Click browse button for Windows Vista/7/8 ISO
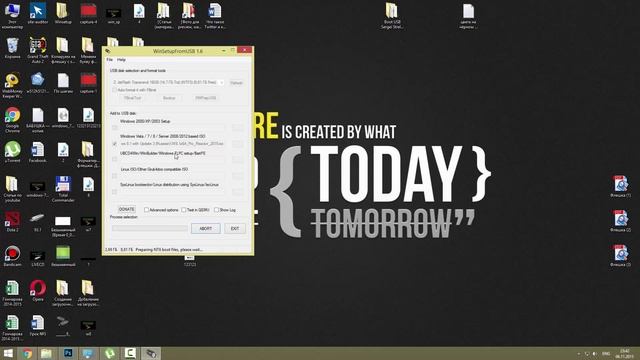Screen dimensions: 640x360 coord(237,144)
